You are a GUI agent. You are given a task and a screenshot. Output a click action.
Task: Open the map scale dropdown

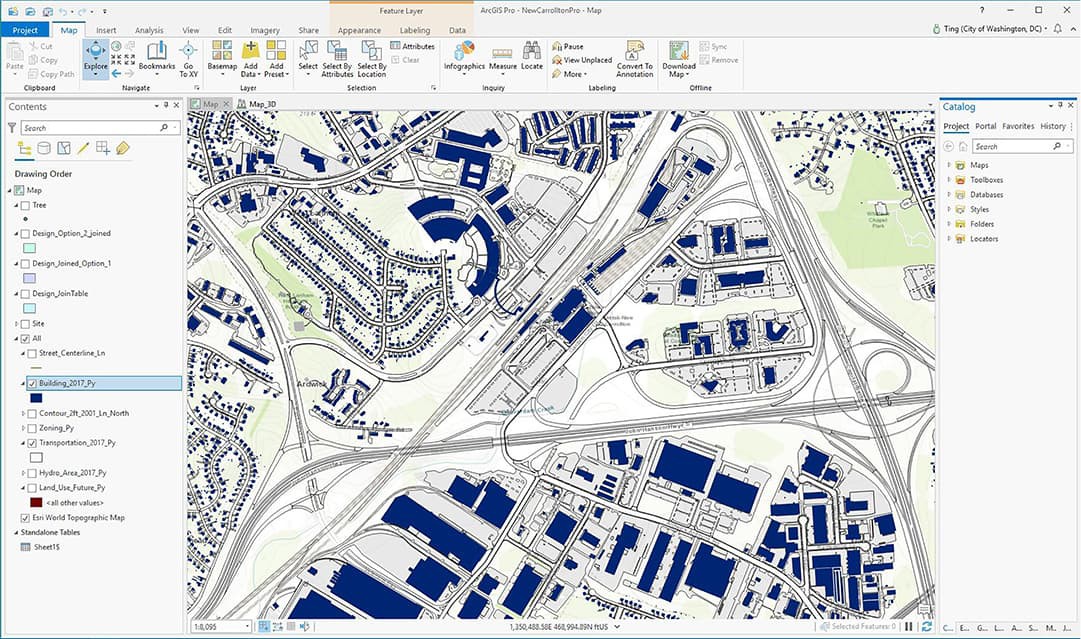point(245,627)
